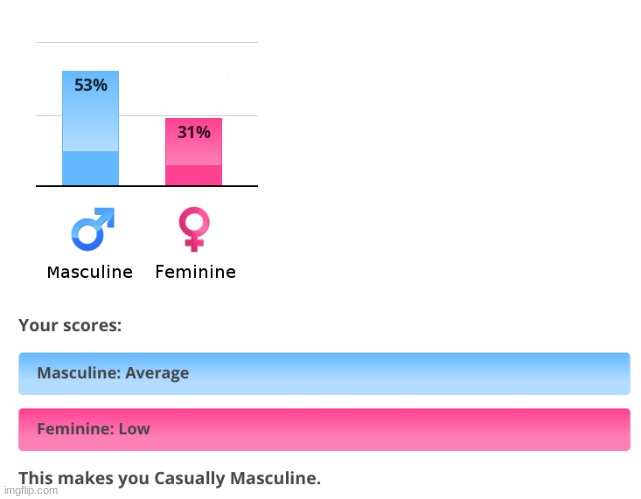The width and height of the screenshot is (641, 499).
Task: Open the imgflip.com watermark link
Action: (31, 490)
